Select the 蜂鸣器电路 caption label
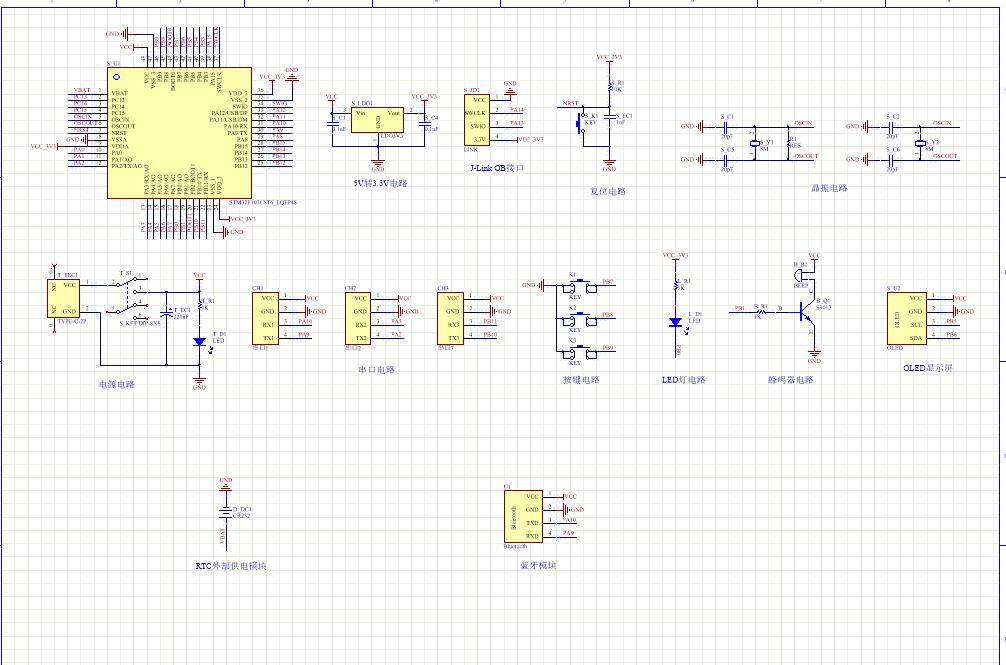1006x665 pixels. click(x=791, y=380)
